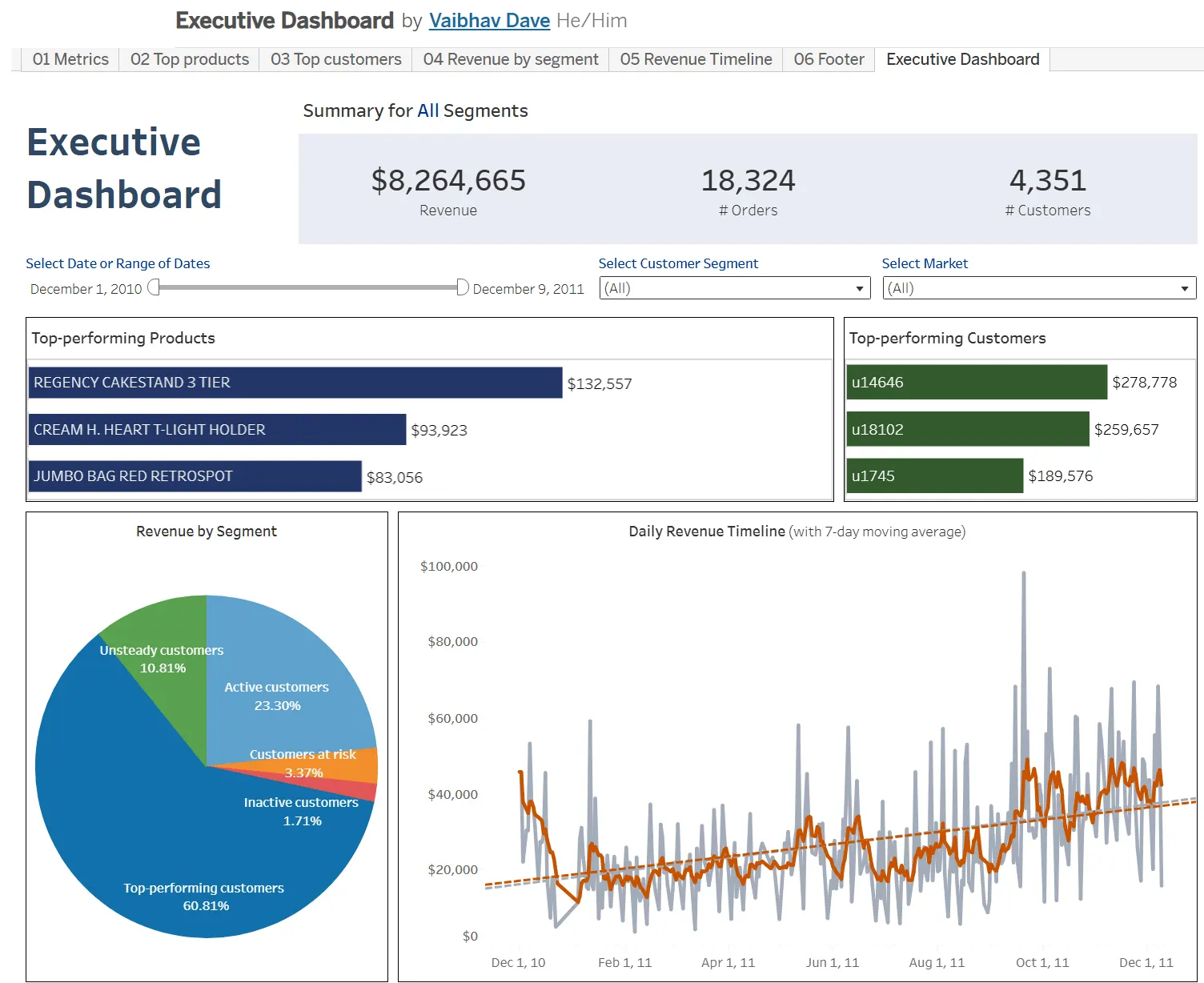This screenshot has width=1204, height=983.
Task: Open the 03 Top customers tab
Action: (x=336, y=59)
